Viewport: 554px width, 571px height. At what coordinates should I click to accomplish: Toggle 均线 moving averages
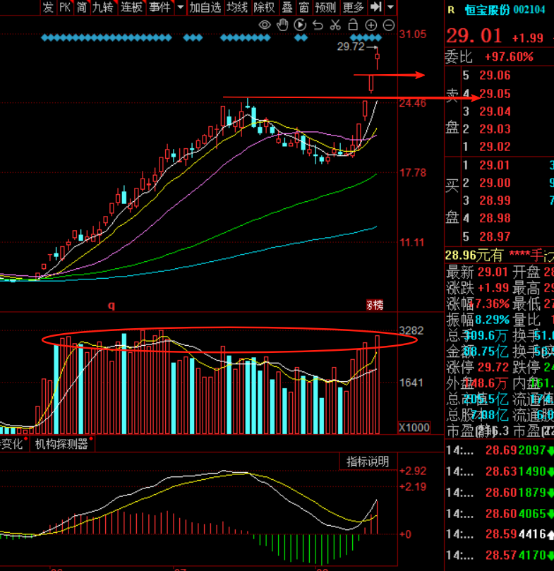[x=237, y=7]
